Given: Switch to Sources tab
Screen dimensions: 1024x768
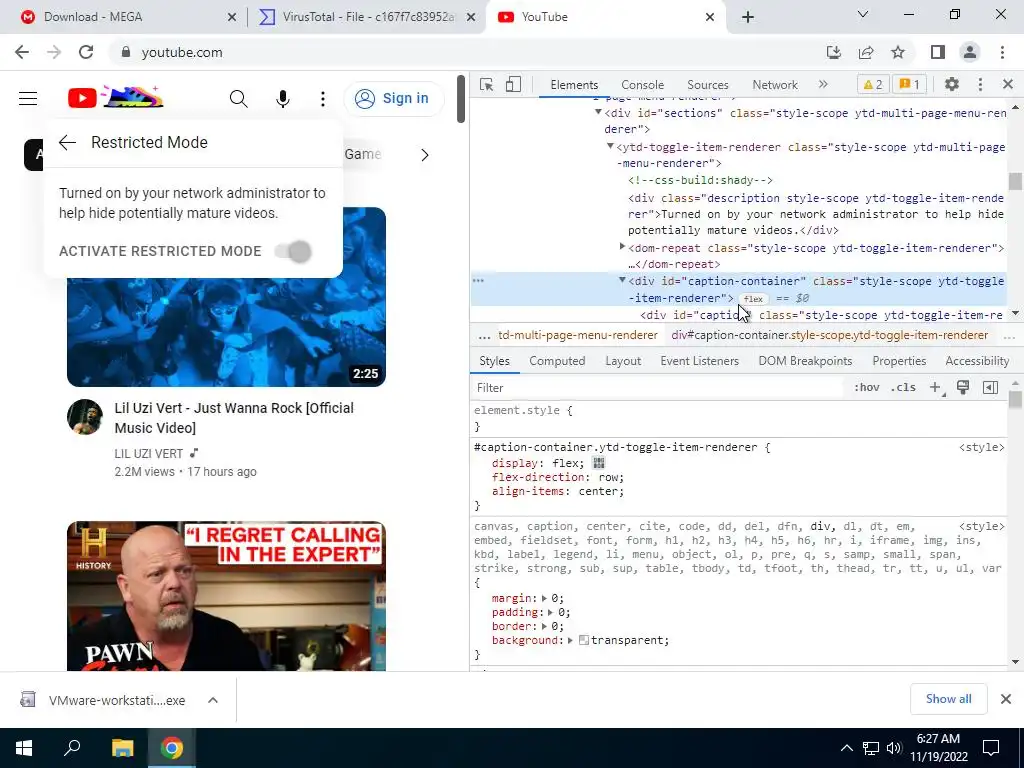Looking at the screenshot, I should (x=707, y=85).
